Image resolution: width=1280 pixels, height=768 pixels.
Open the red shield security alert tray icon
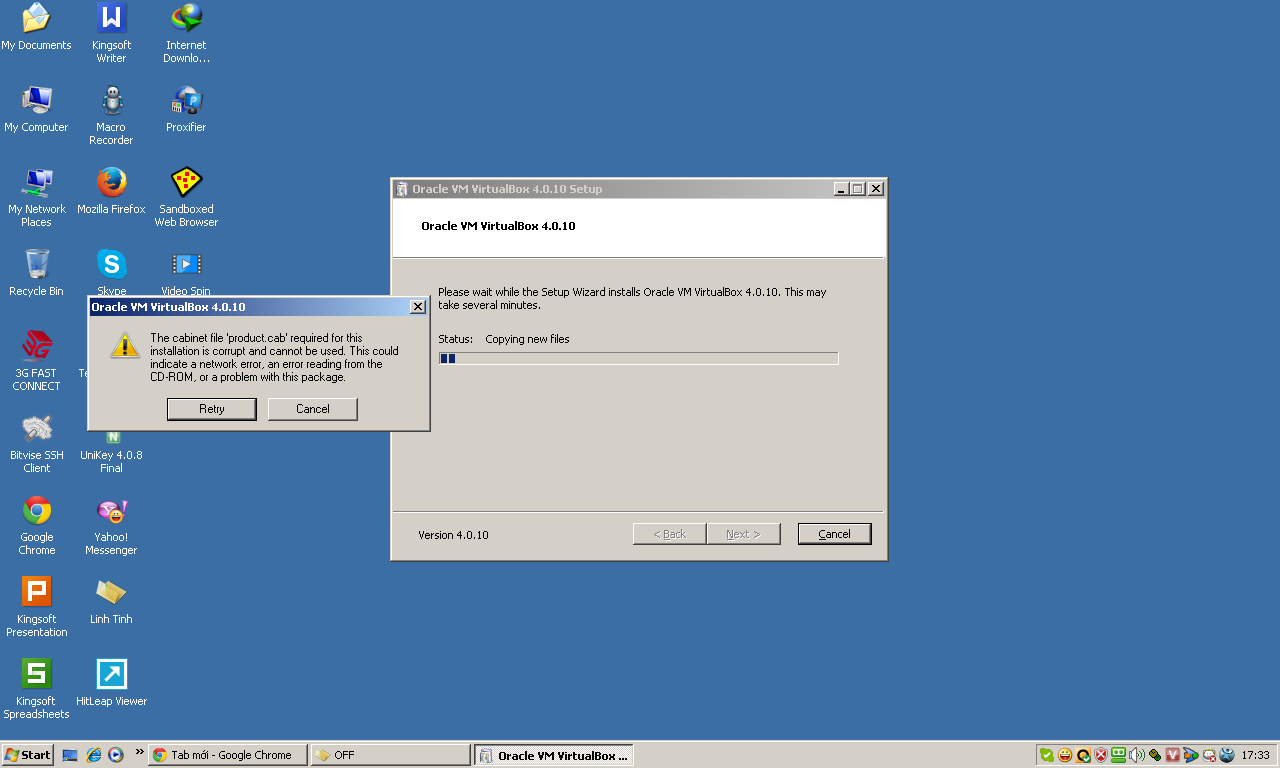[x=1101, y=755]
